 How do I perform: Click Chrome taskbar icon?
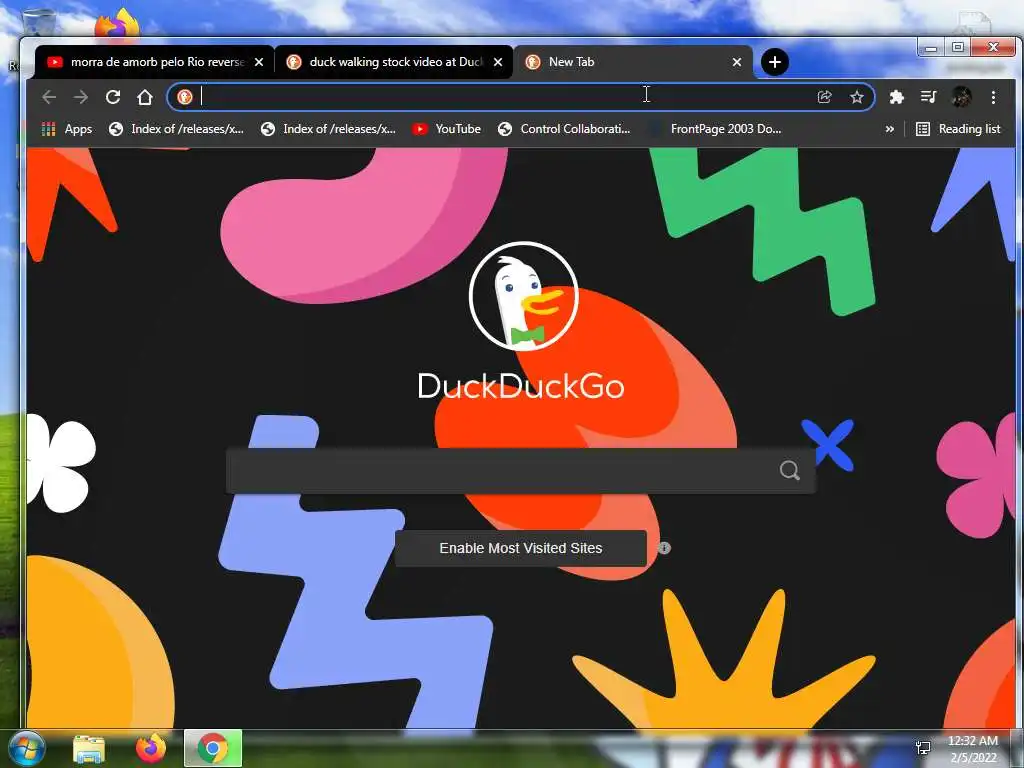pos(213,748)
